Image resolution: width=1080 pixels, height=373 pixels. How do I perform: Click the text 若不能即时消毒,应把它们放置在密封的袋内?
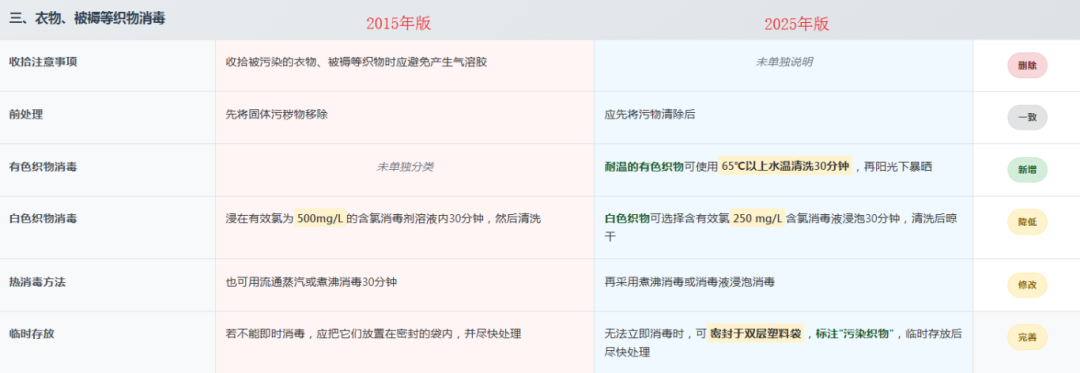342,334
